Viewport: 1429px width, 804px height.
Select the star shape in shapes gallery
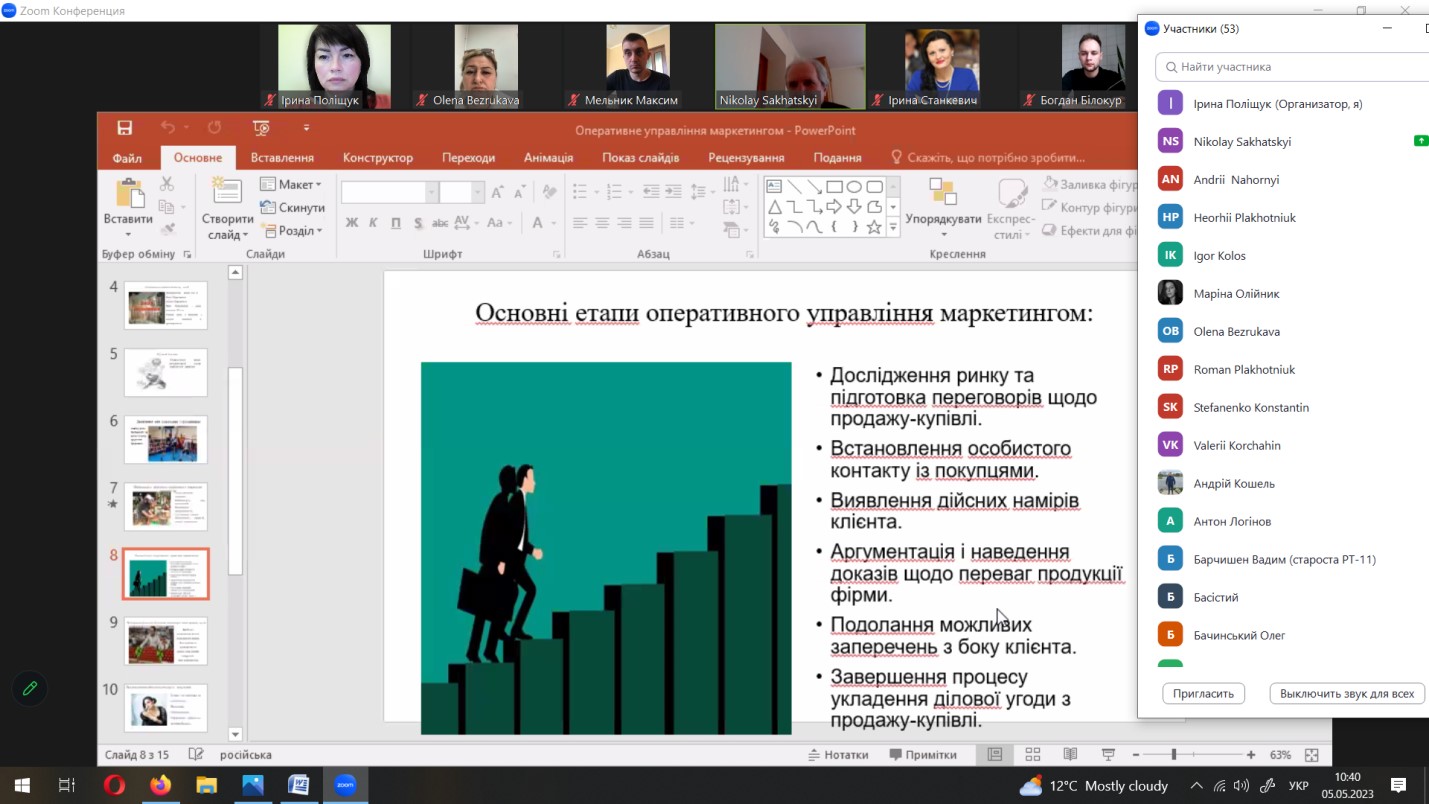pyautogui.click(x=874, y=227)
